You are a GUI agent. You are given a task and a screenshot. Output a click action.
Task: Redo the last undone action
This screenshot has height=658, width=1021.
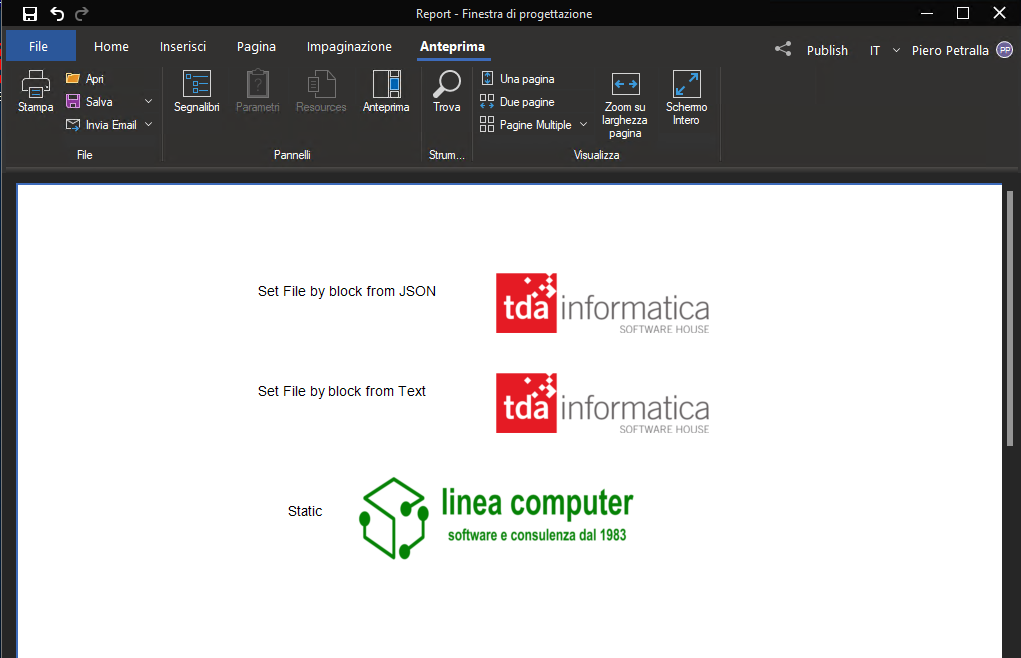coord(81,14)
